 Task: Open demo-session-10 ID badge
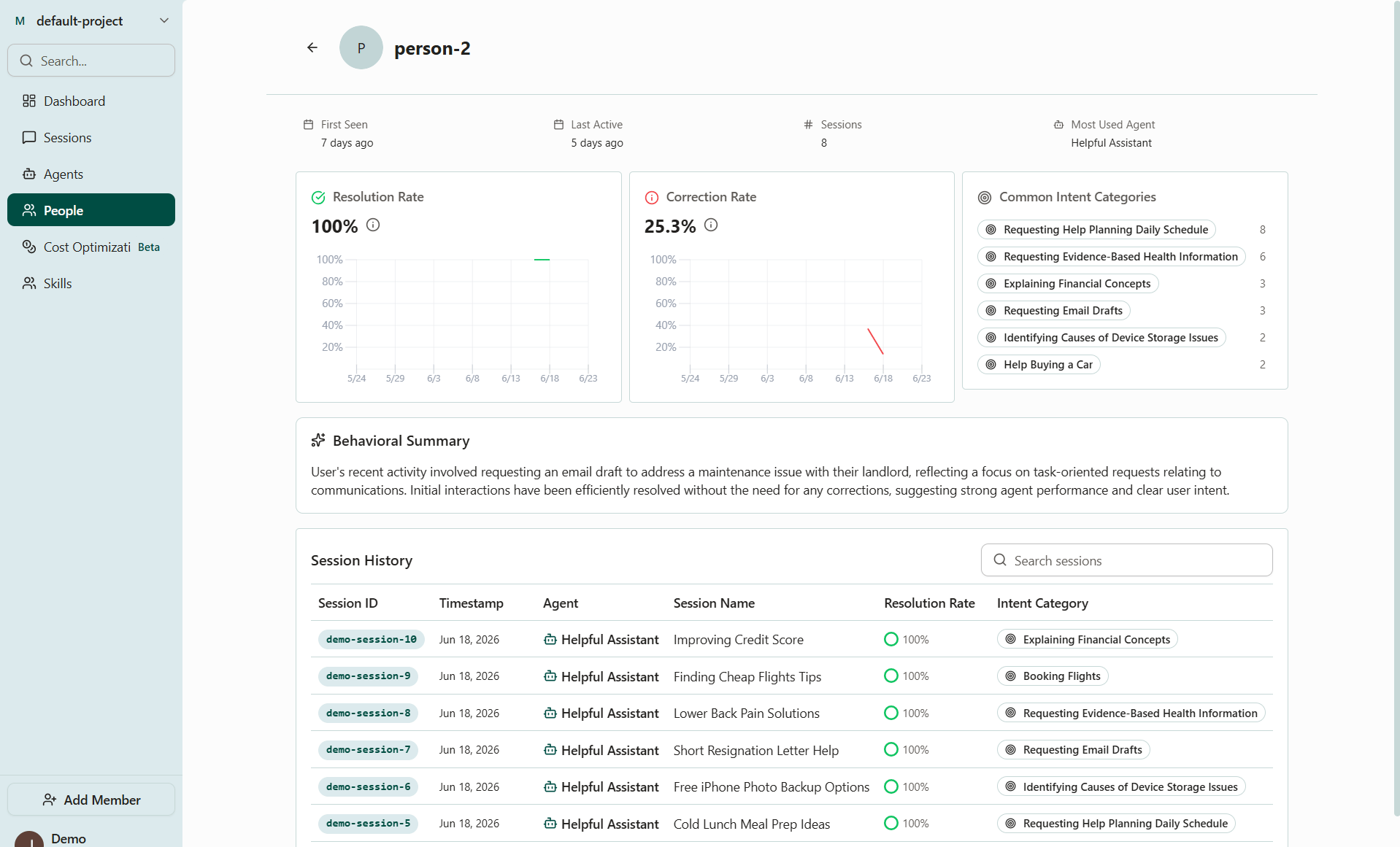[371, 639]
